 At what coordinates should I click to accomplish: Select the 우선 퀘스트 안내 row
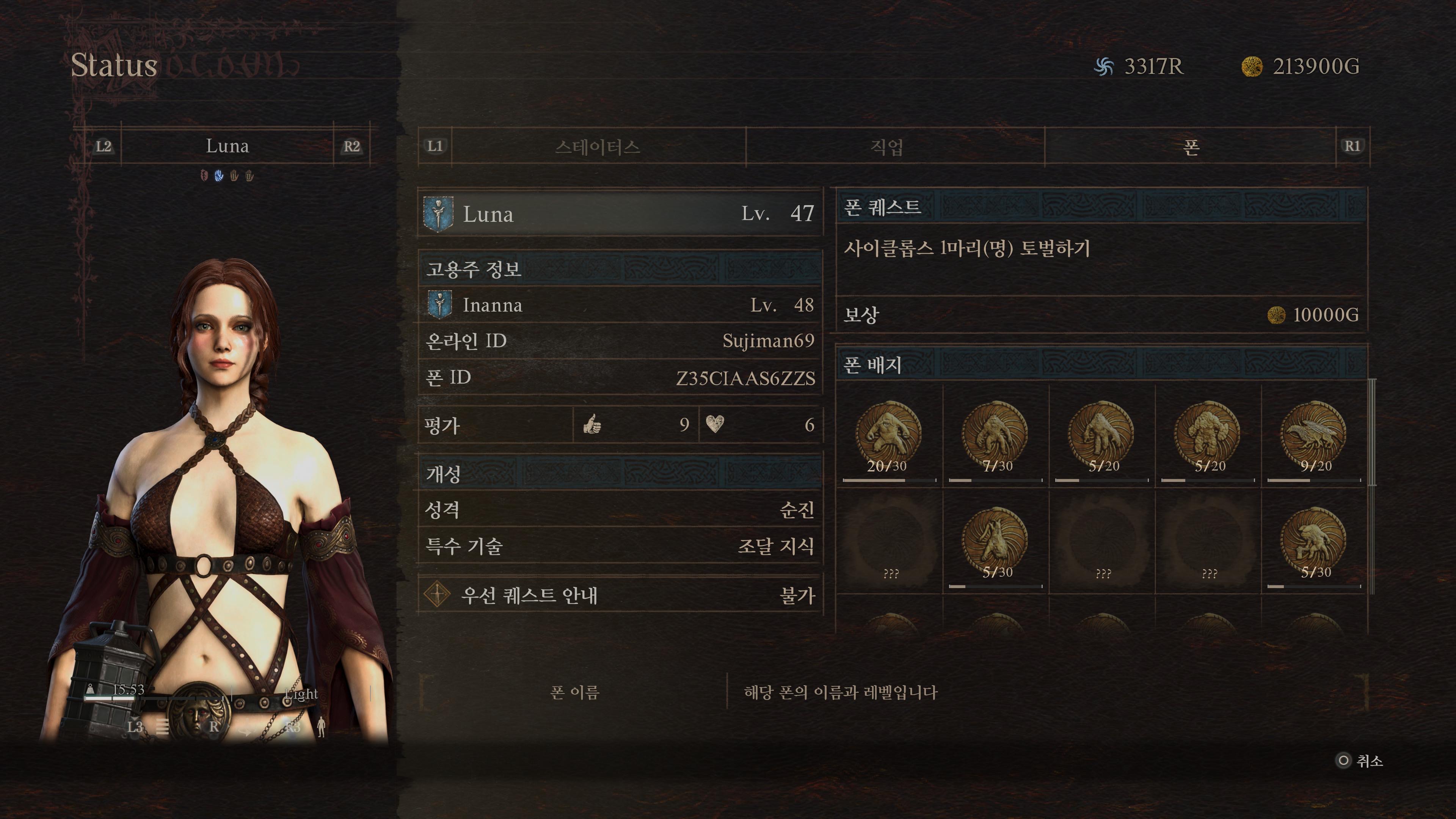[620, 595]
